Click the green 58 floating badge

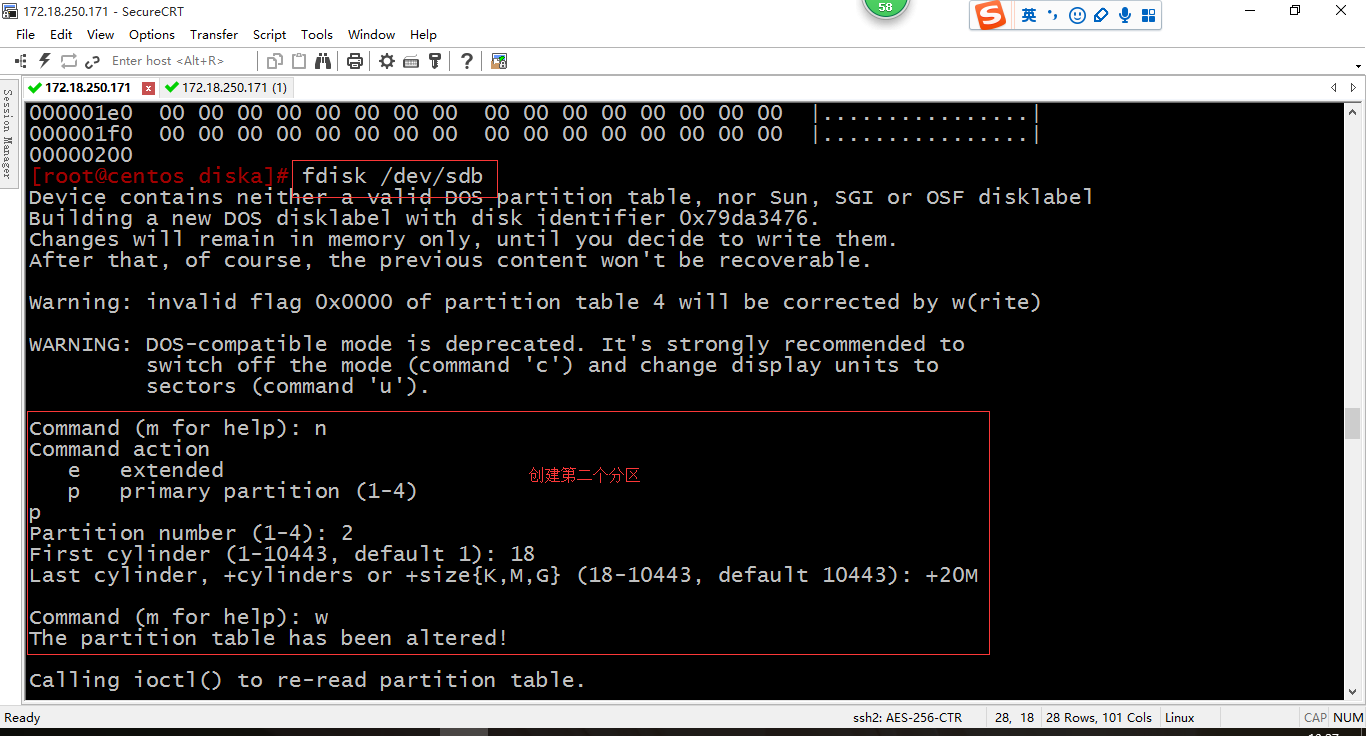(885, 7)
